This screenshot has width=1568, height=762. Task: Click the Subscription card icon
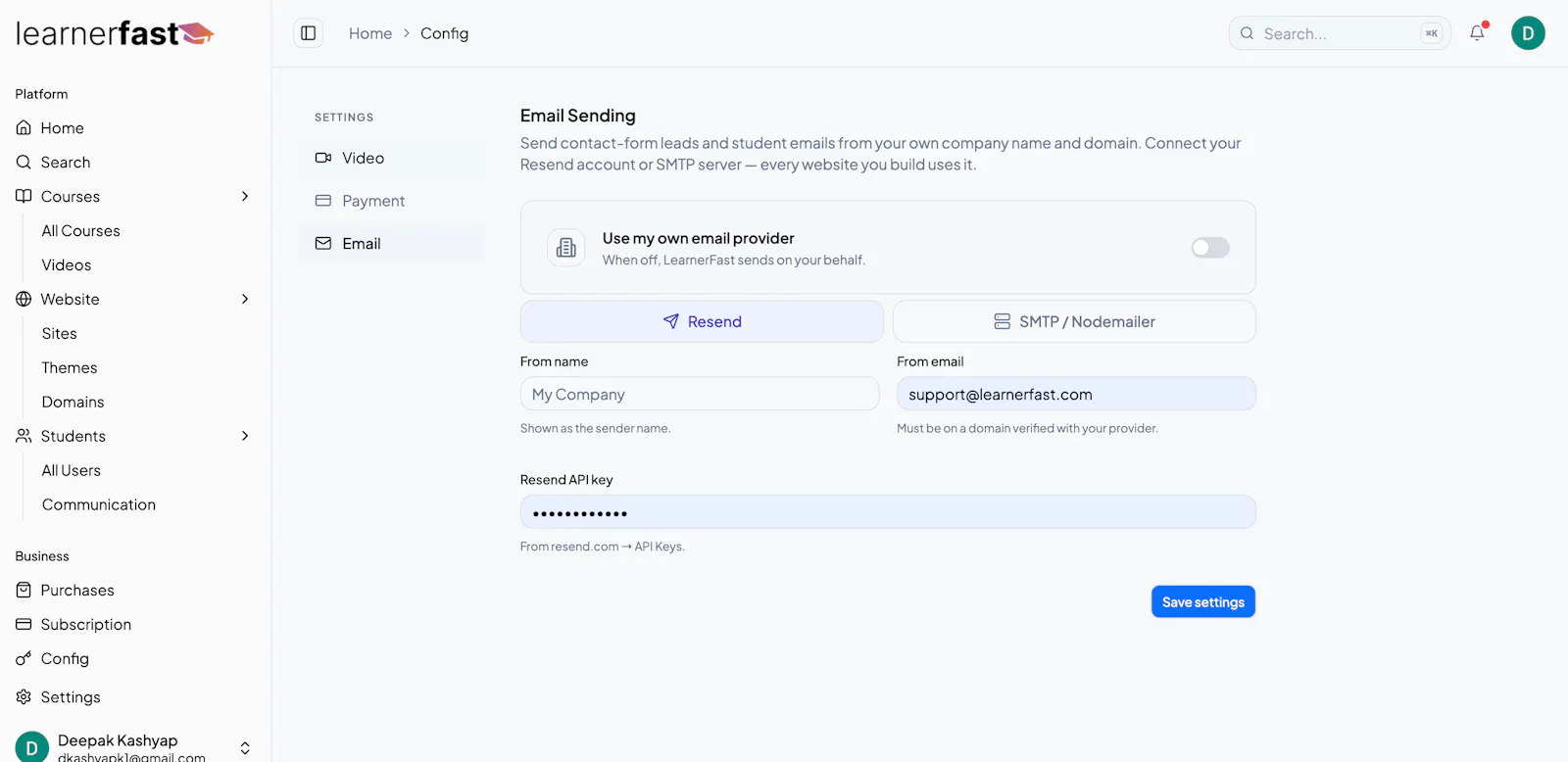pyautogui.click(x=24, y=624)
